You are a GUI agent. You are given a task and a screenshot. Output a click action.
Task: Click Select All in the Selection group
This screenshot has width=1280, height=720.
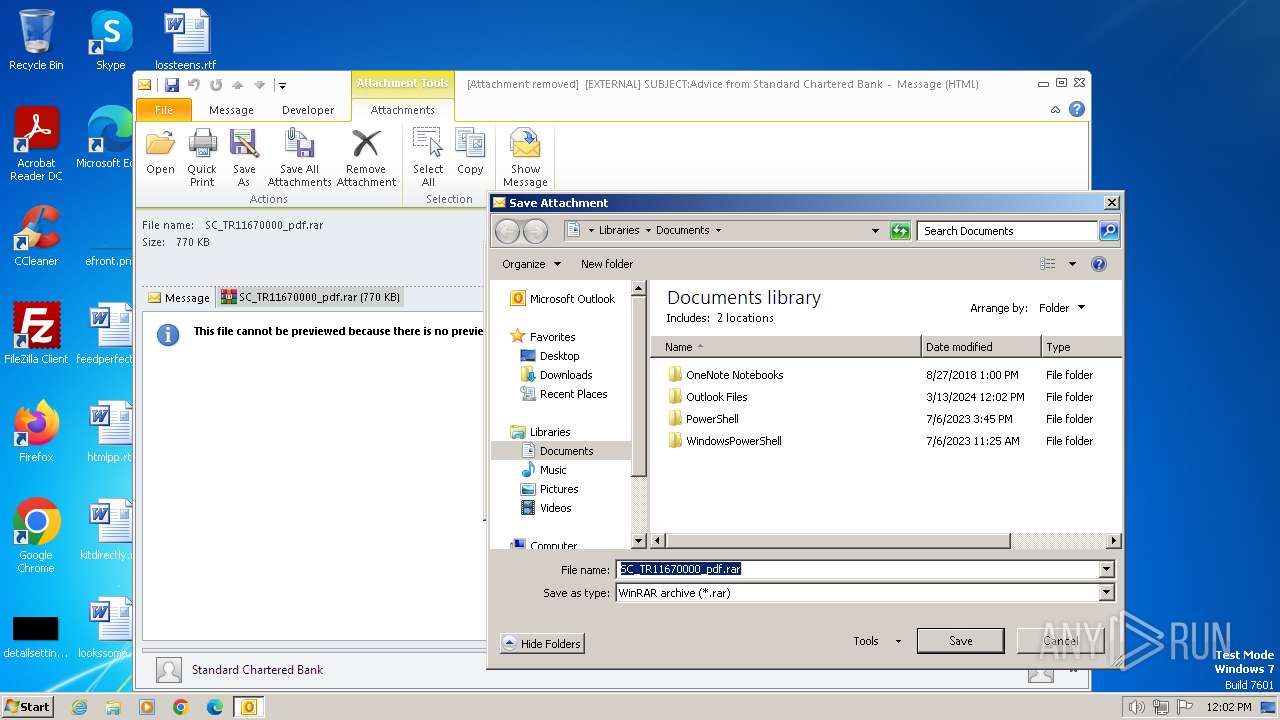click(x=428, y=157)
